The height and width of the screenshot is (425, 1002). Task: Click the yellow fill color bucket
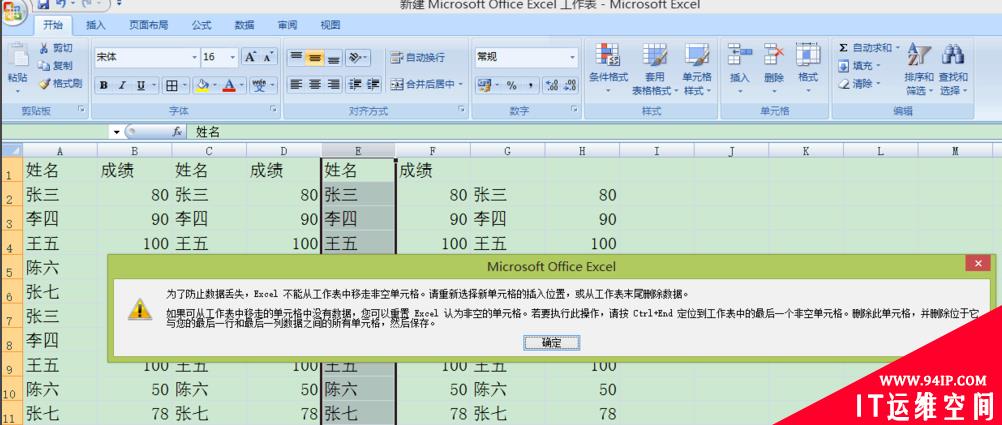click(x=203, y=85)
